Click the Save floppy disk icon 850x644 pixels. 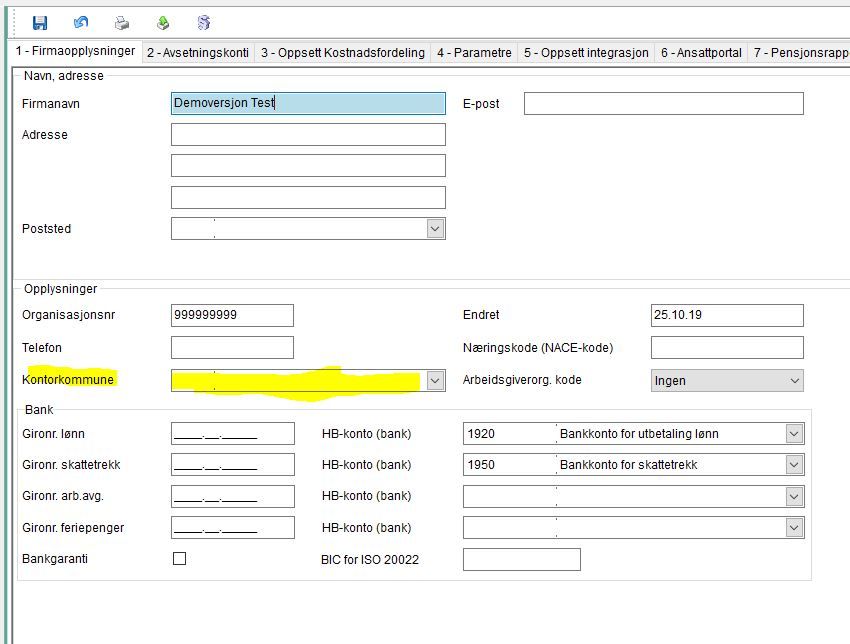tap(40, 23)
